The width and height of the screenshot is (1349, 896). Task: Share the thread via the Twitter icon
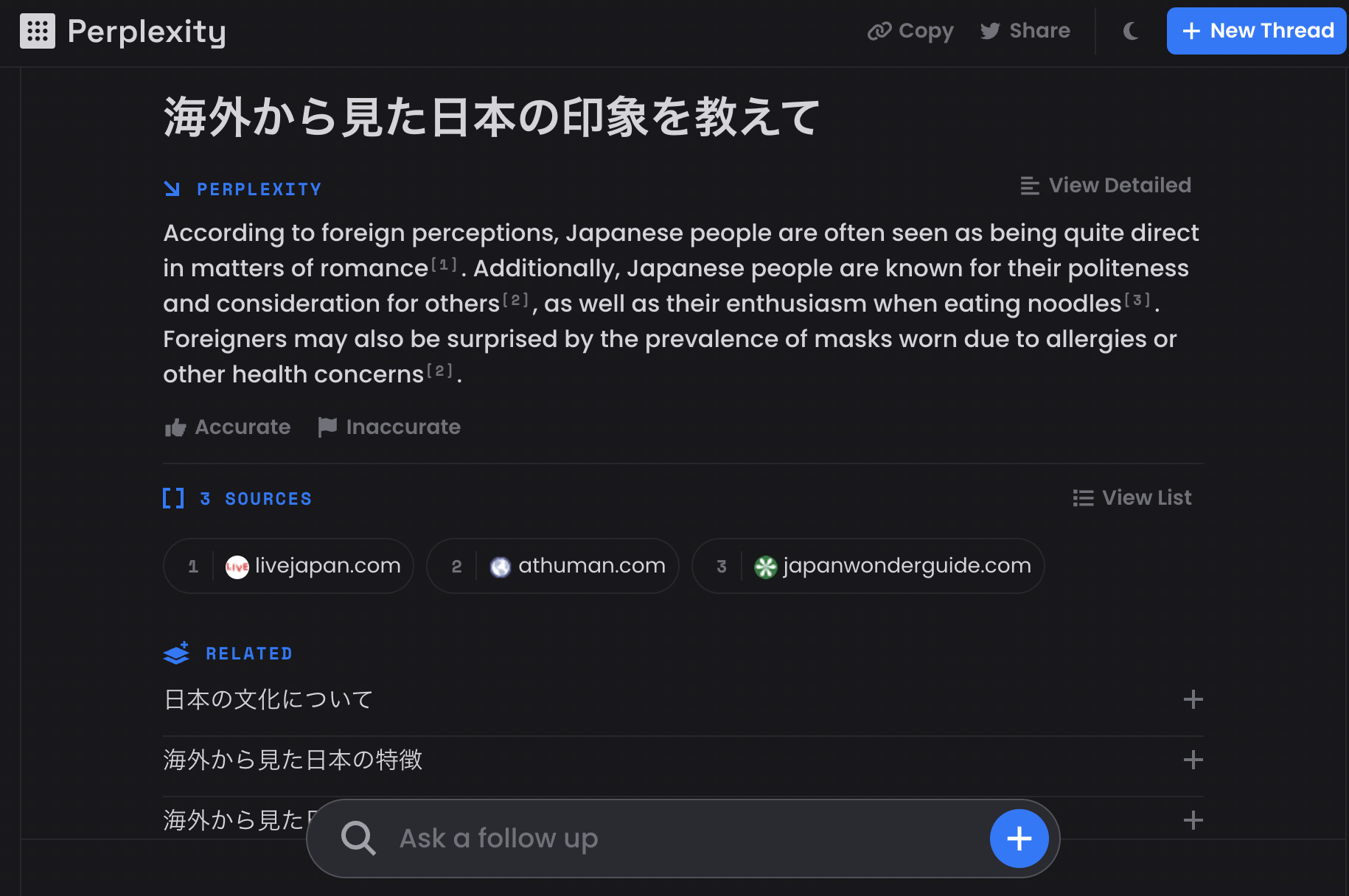991,31
